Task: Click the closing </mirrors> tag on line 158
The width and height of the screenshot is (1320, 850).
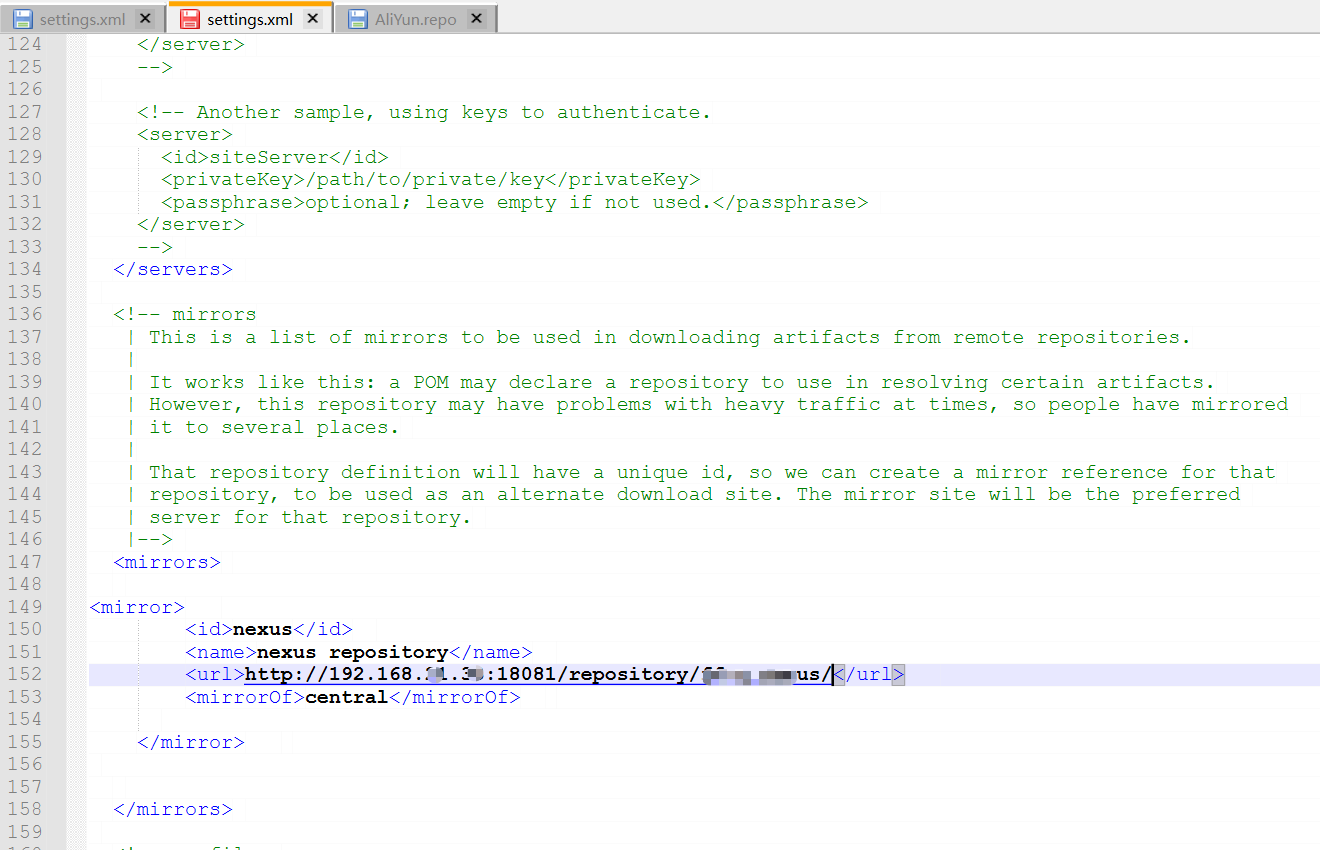Action: (173, 809)
